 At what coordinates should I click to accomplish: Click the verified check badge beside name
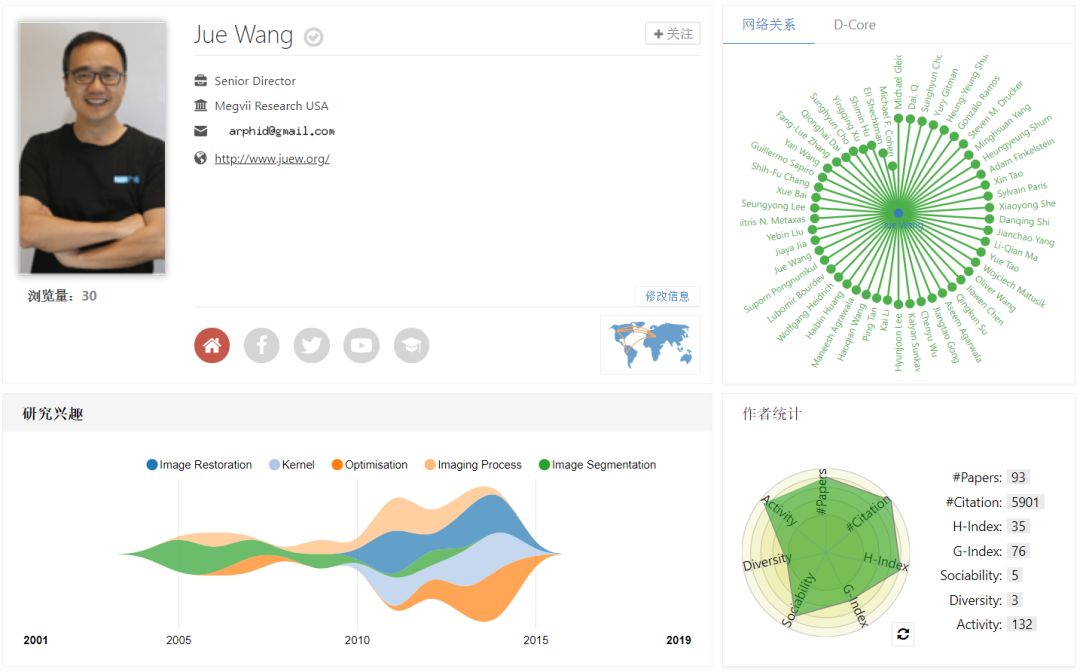point(313,37)
